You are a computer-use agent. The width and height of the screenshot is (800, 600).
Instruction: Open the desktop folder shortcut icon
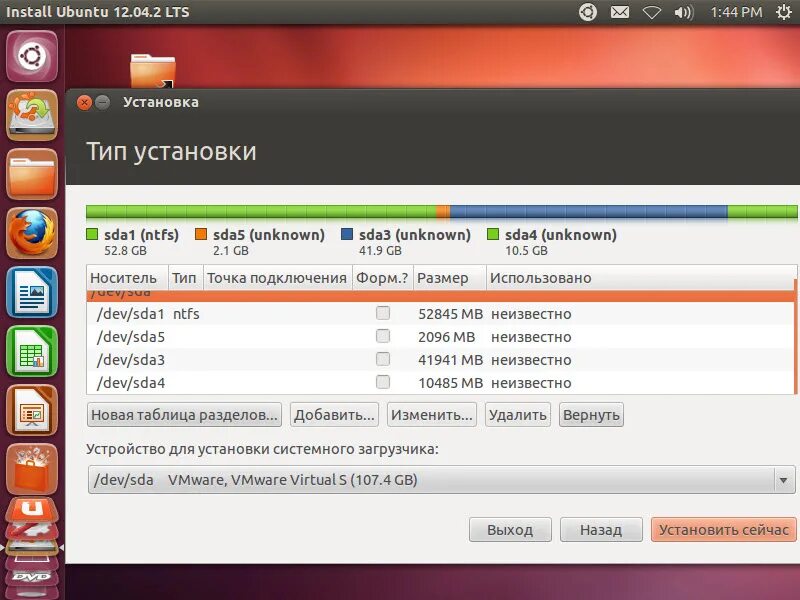(x=153, y=70)
